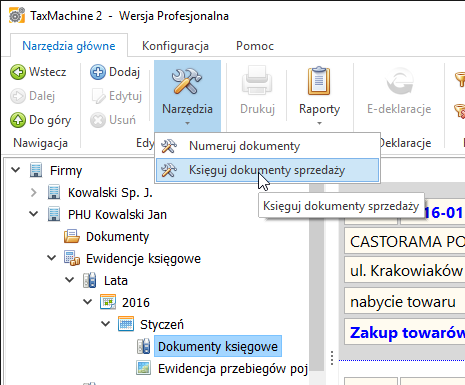
Task: Click the Lata binders icon
Action: [x=90, y=280]
